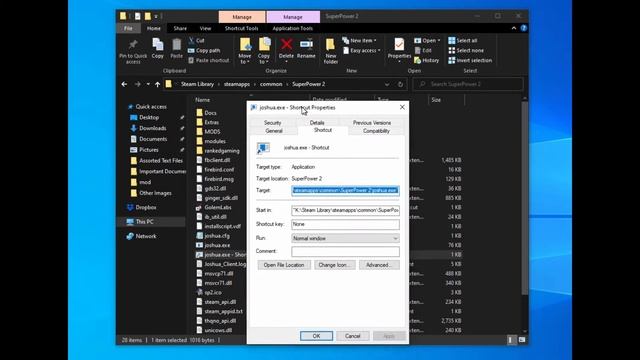Click the Search SuperPower 2 box

[468, 84]
